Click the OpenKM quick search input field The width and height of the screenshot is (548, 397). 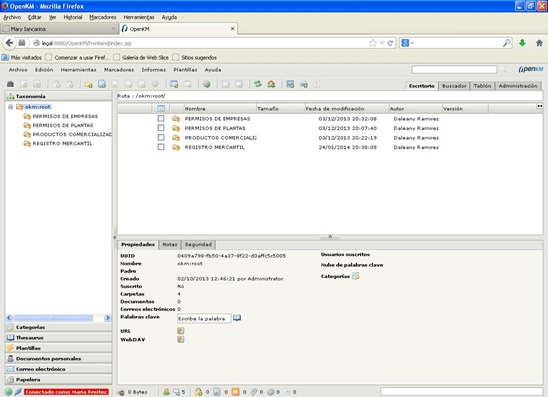click(454, 70)
